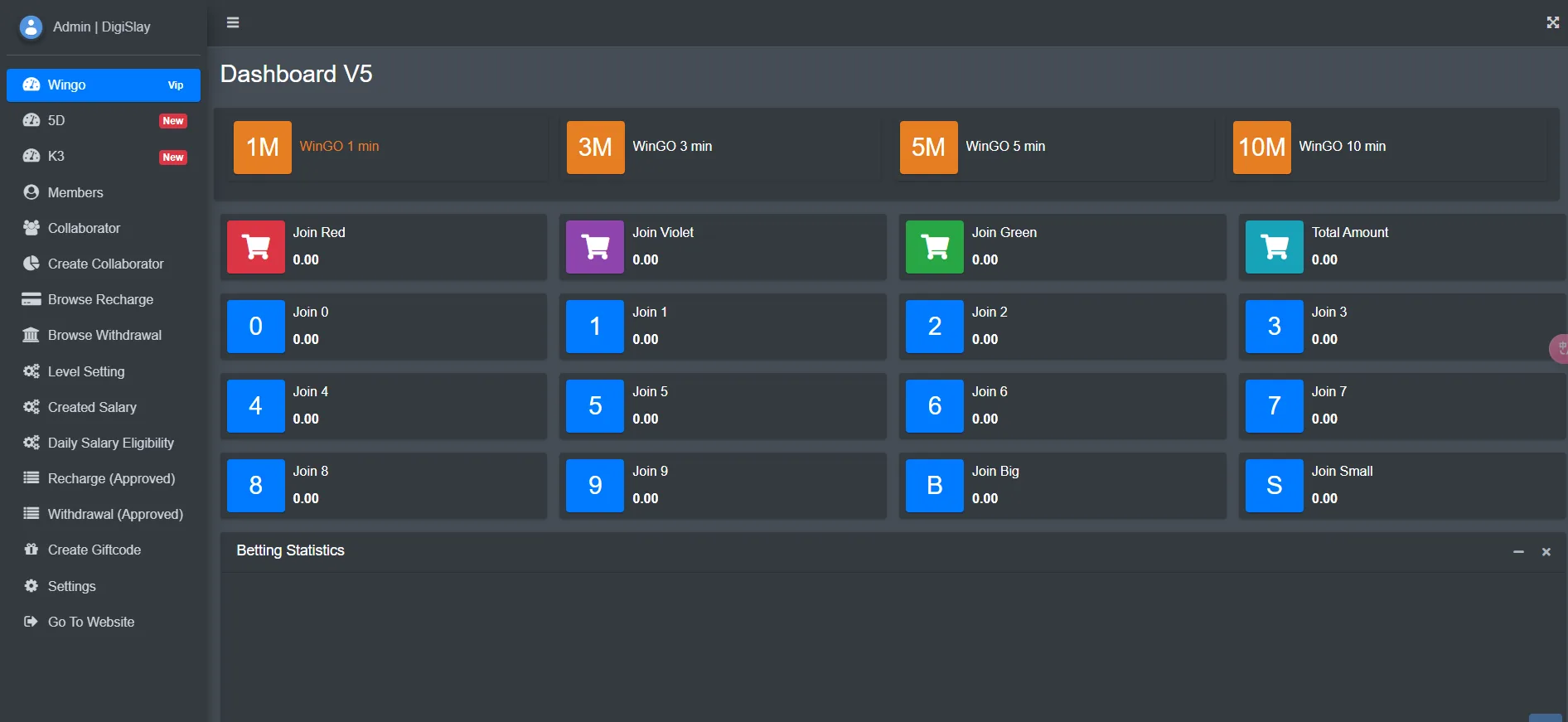Click the blue Join Small 'S' tile
1568x722 pixels.
point(1274,486)
